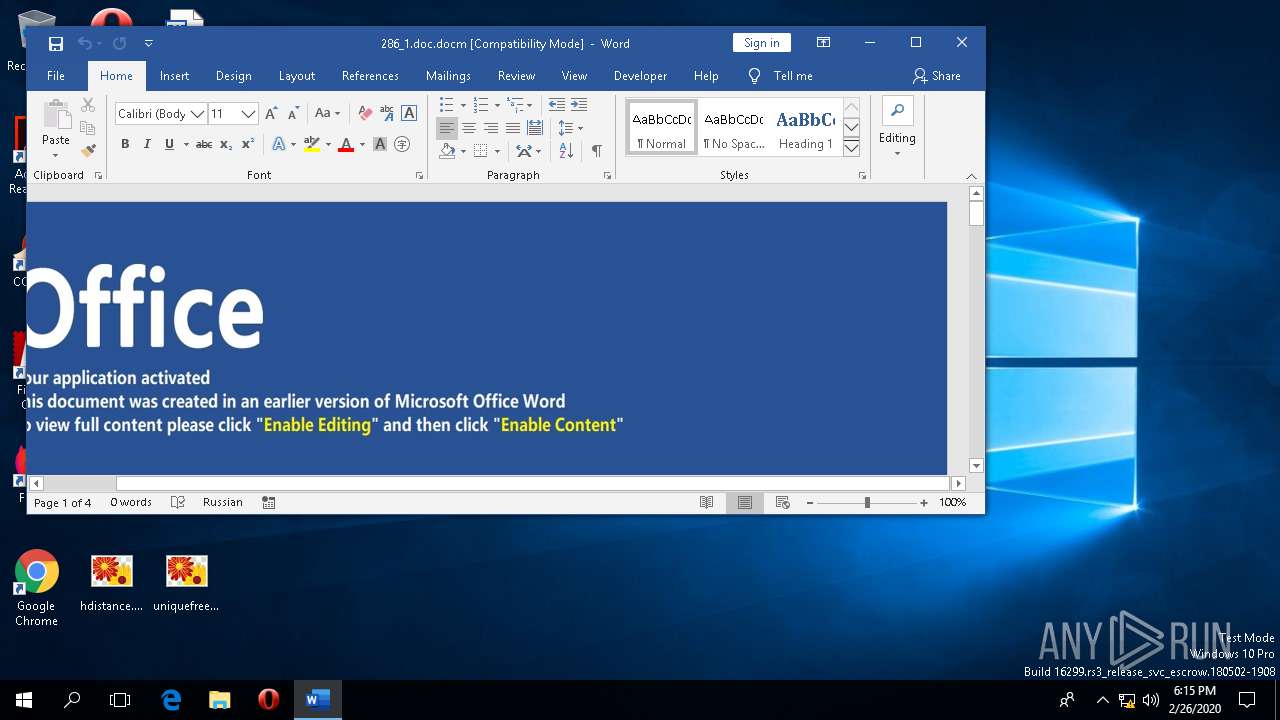The width and height of the screenshot is (1280, 720).
Task: Open Text Effects and Typography
Action: pos(279,144)
